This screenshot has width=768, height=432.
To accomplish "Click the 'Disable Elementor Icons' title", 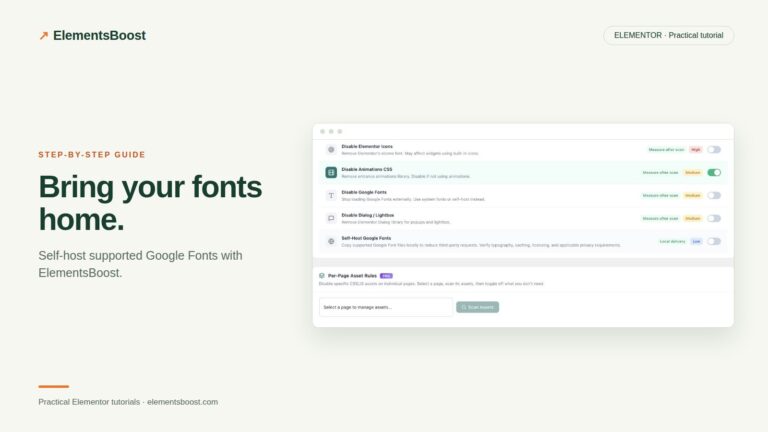I will 367,146.
